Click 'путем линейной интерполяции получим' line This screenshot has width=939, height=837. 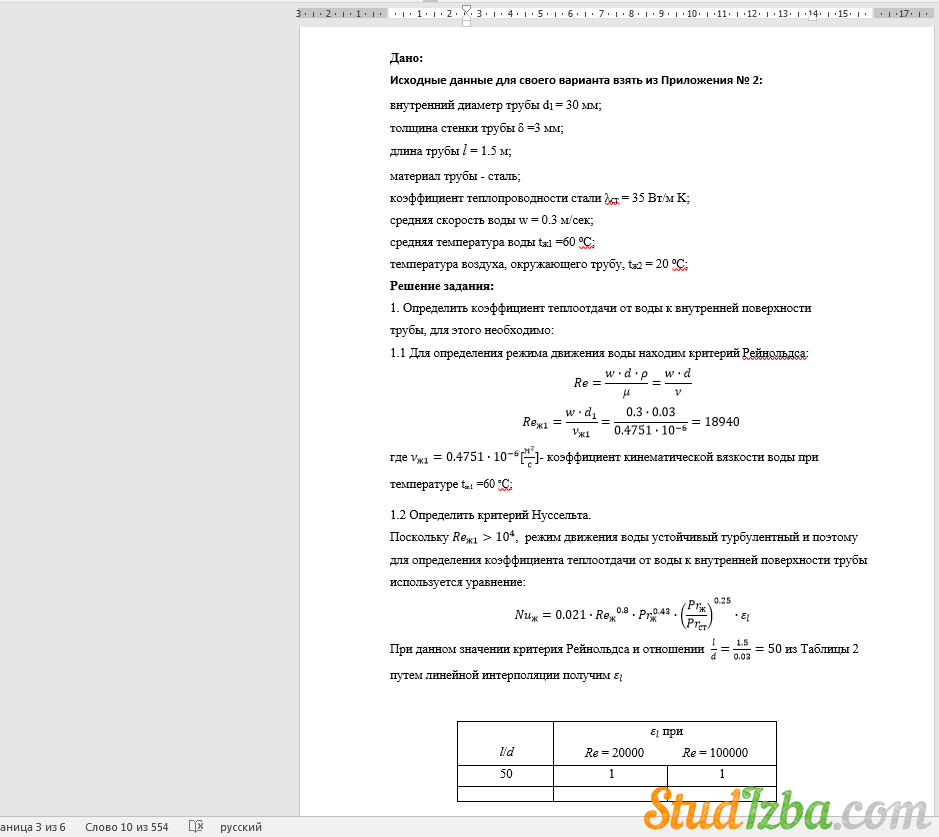click(506, 675)
